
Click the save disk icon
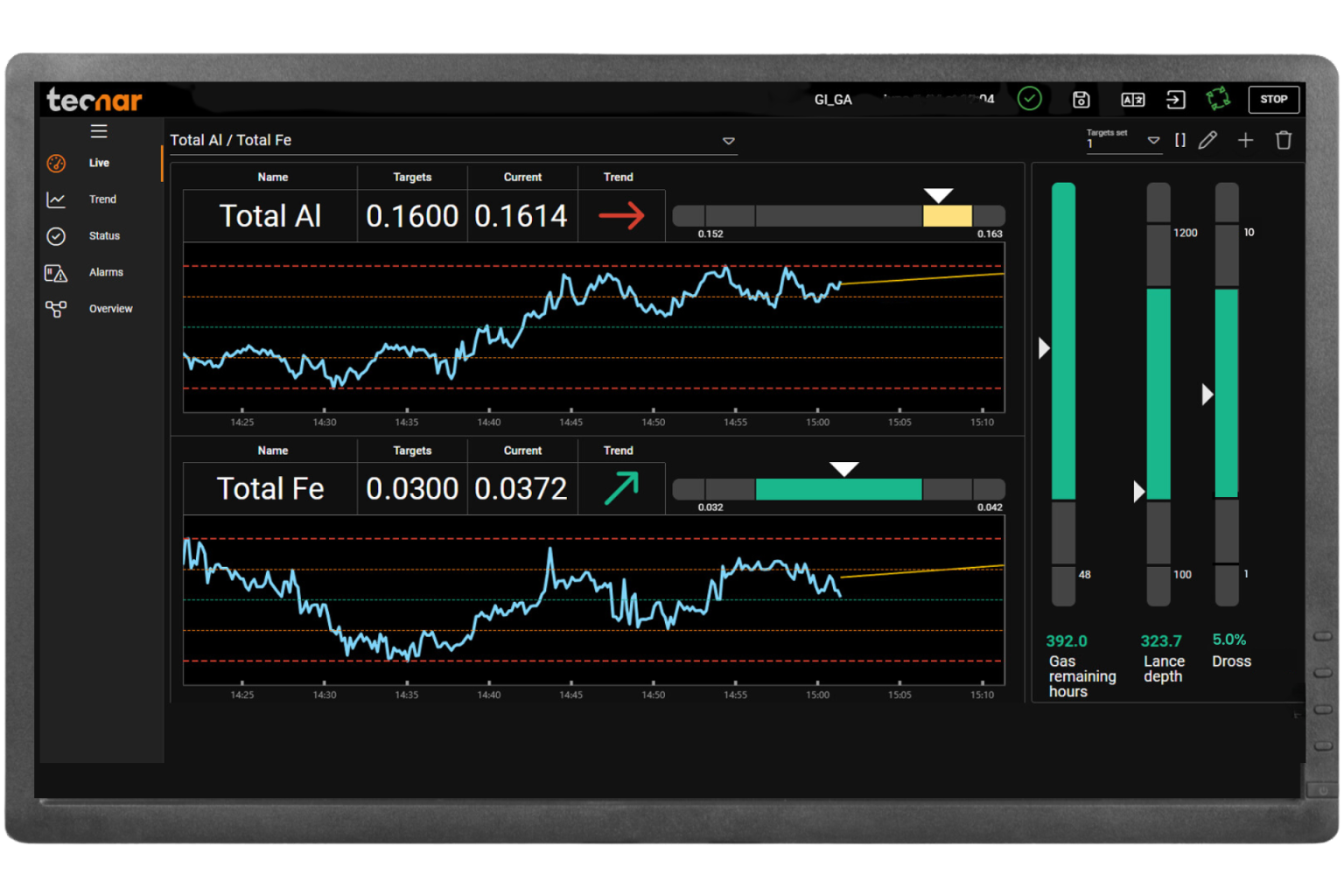(x=1081, y=100)
